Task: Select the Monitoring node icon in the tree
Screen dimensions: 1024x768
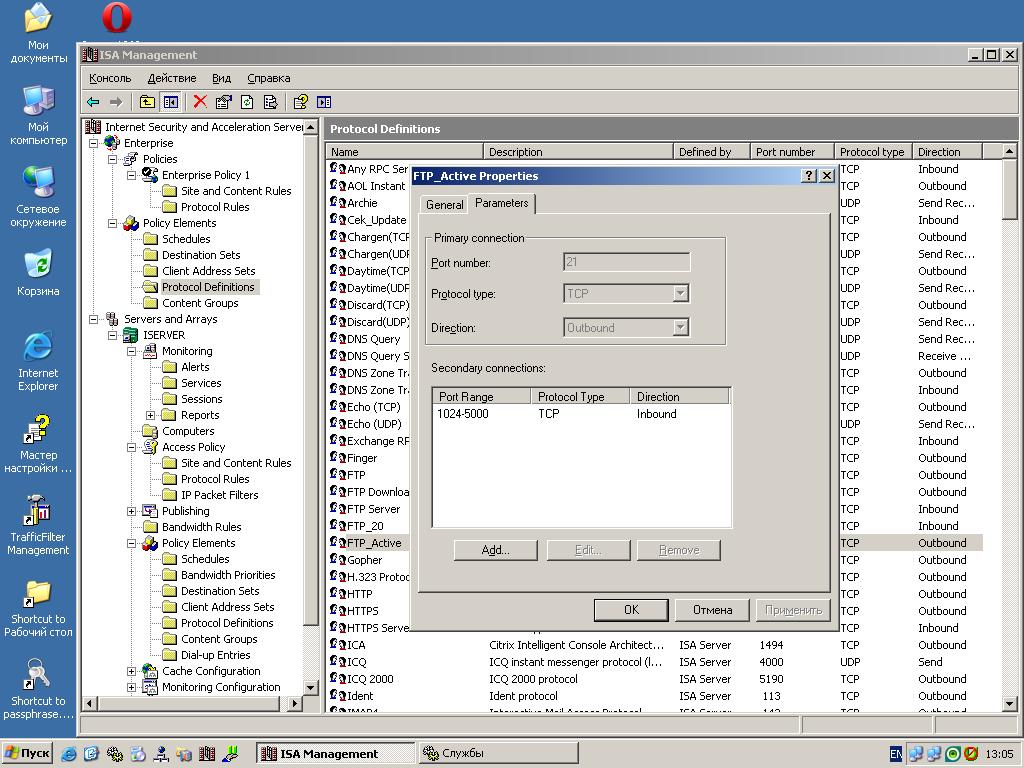Action: 150,351
